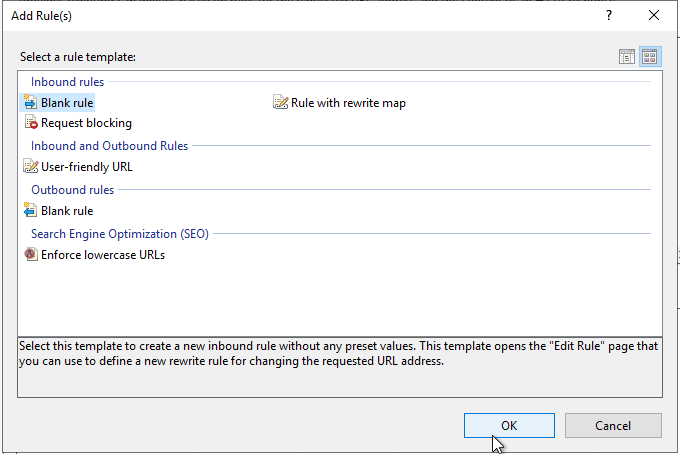Screen dimensions: 680x454
Task: Click the template description text box
Action: (x=340, y=367)
